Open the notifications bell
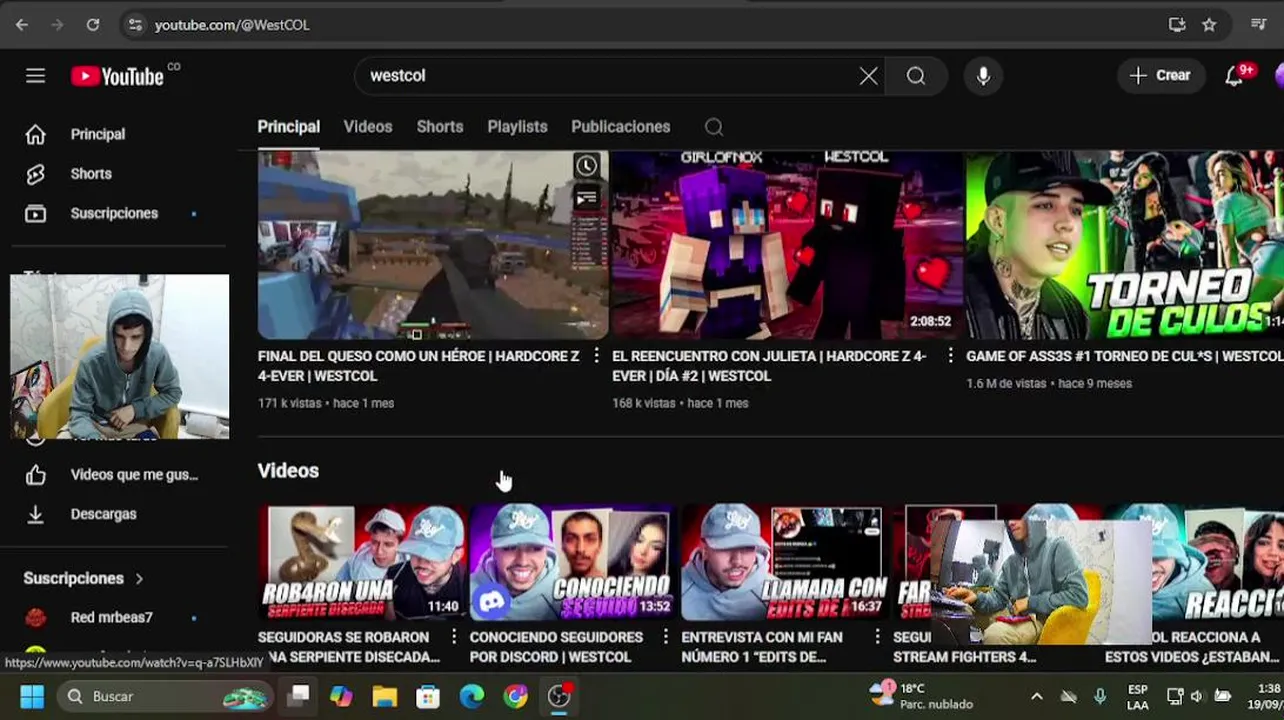 1235,76
